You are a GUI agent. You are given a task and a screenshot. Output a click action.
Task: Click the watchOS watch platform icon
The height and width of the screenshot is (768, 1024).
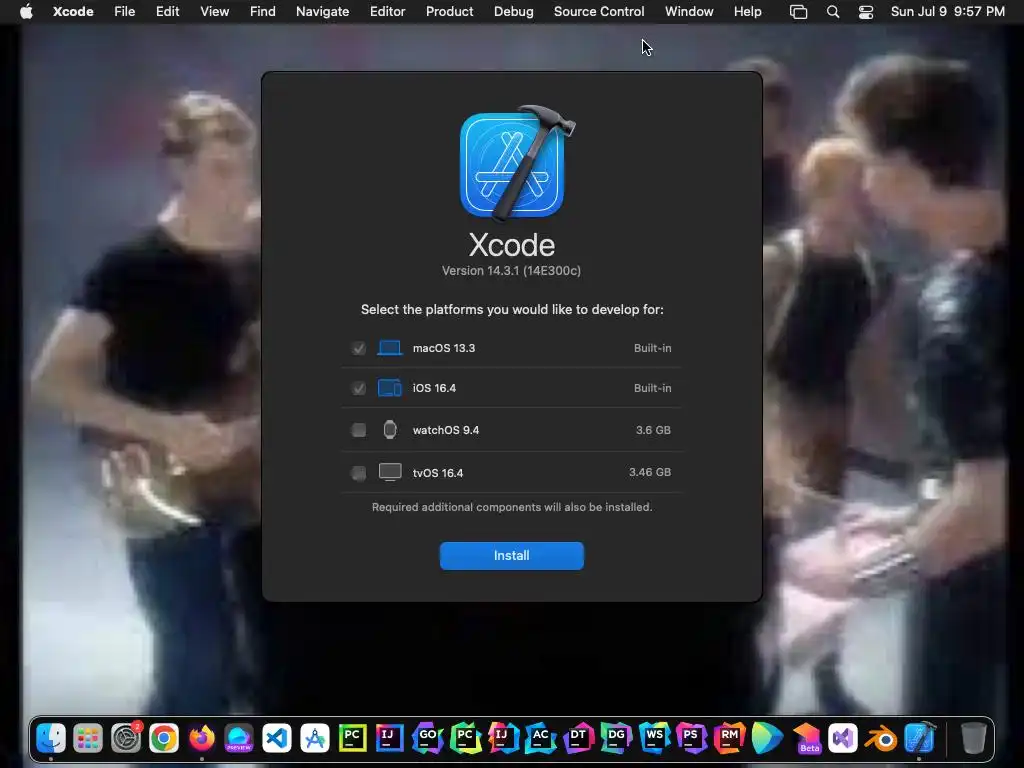coord(390,430)
